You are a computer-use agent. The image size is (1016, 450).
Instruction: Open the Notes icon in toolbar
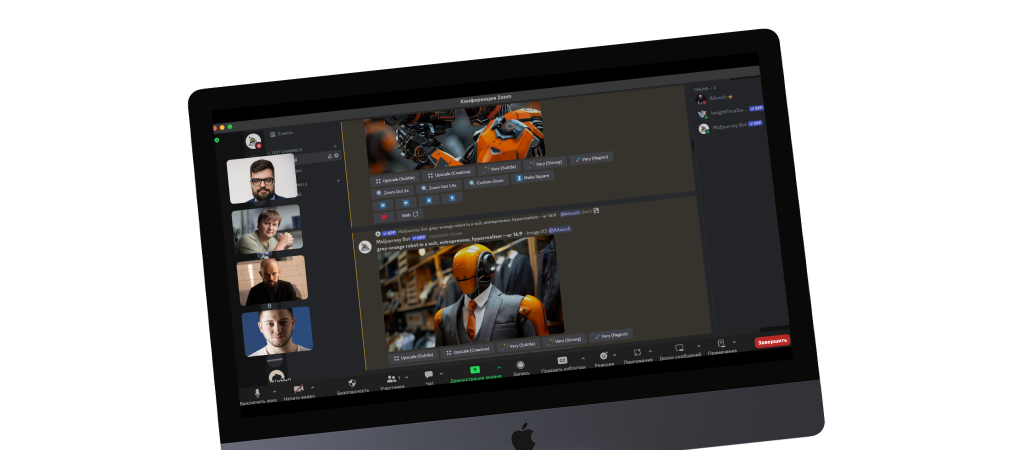pyautogui.click(x=721, y=346)
